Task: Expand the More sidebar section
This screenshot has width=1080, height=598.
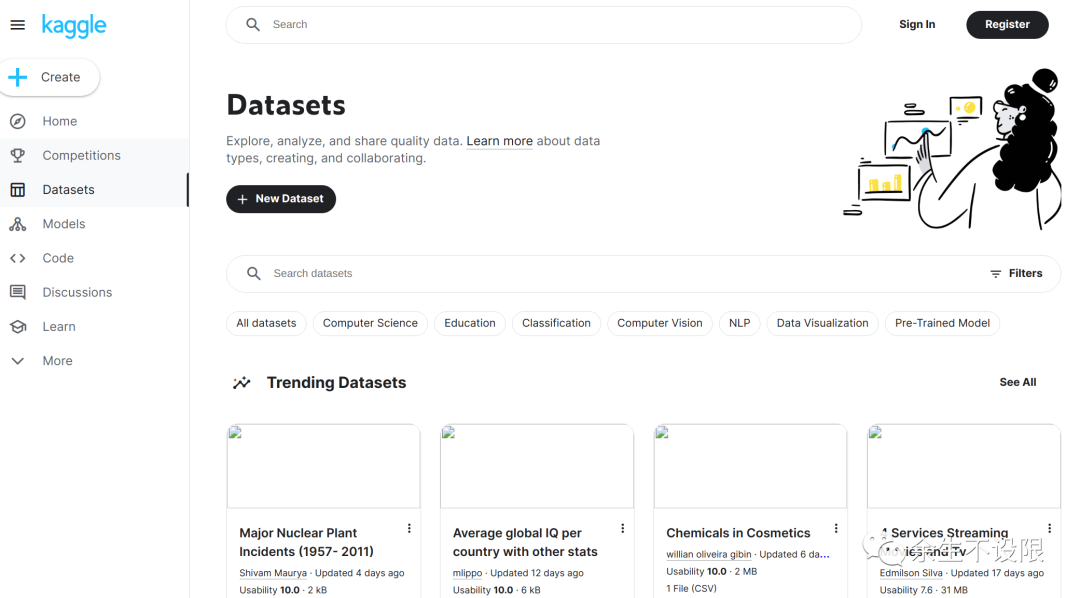Action: tap(94, 361)
